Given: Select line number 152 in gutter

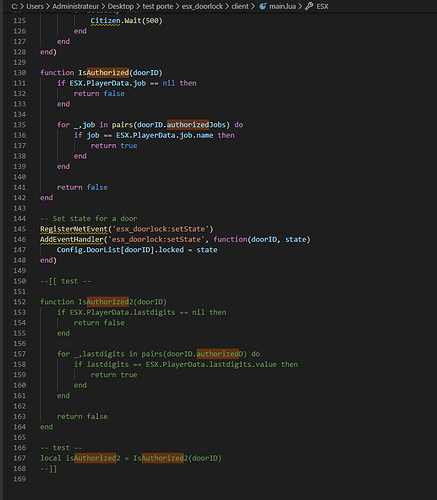Looking at the screenshot, I should point(20,302).
